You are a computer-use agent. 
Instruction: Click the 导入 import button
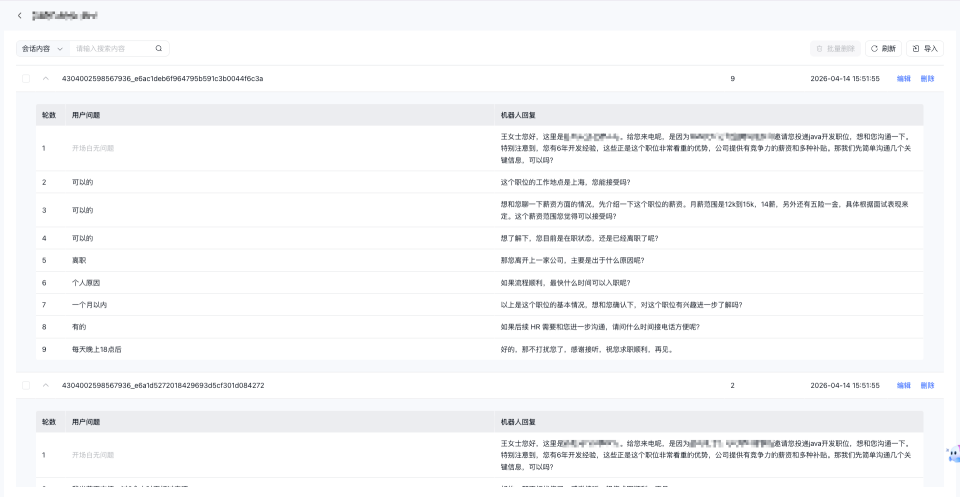(x=924, y=48)
